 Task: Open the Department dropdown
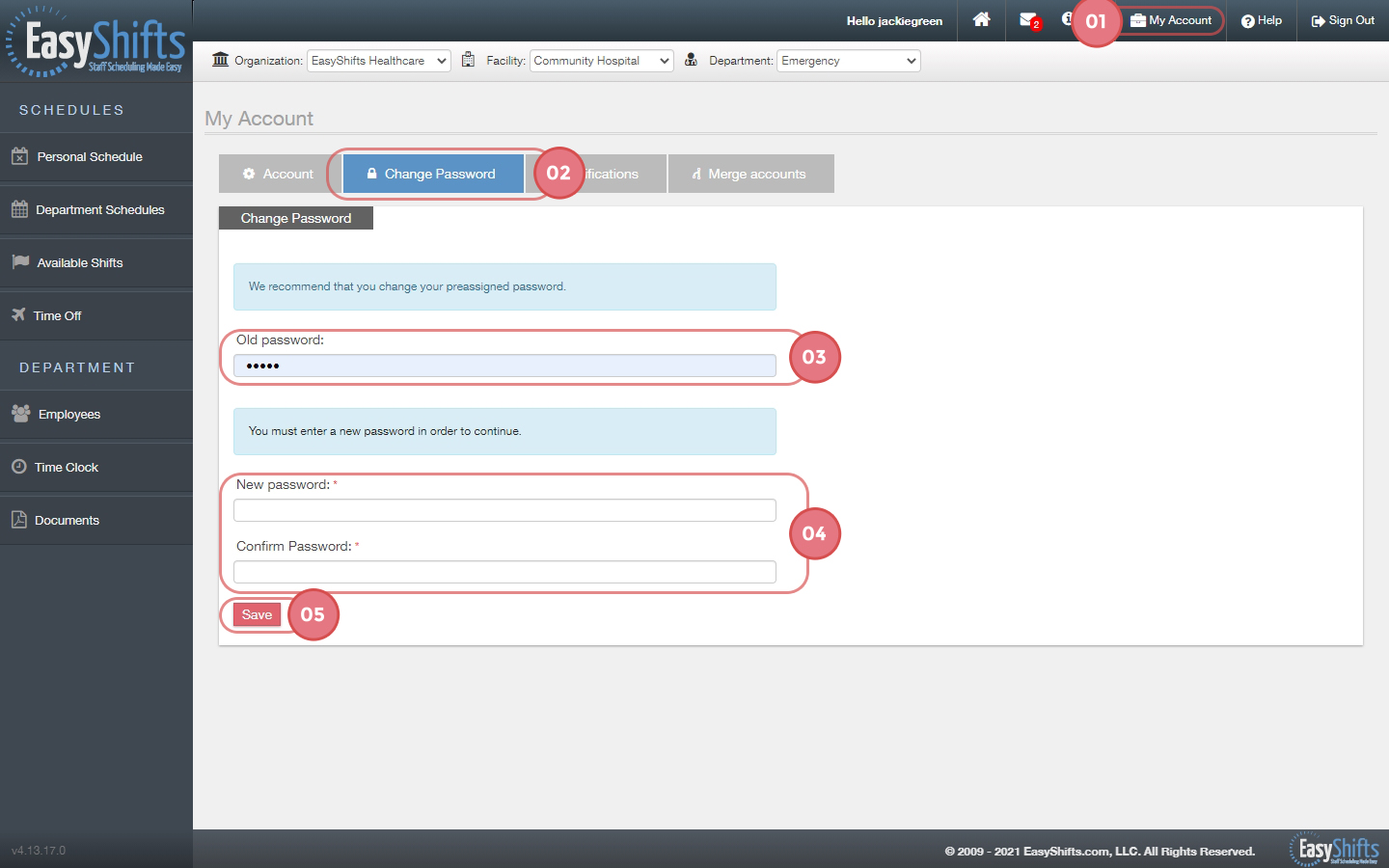tap(849, 61)
